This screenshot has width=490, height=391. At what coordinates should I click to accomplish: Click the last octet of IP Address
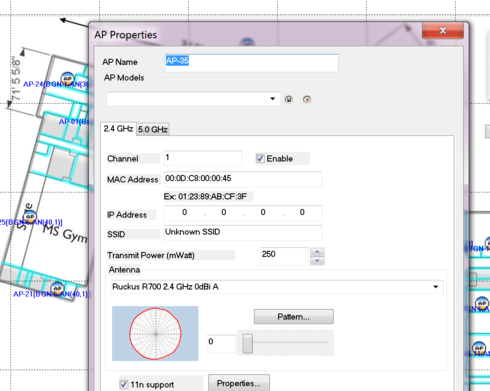[302, 213]
